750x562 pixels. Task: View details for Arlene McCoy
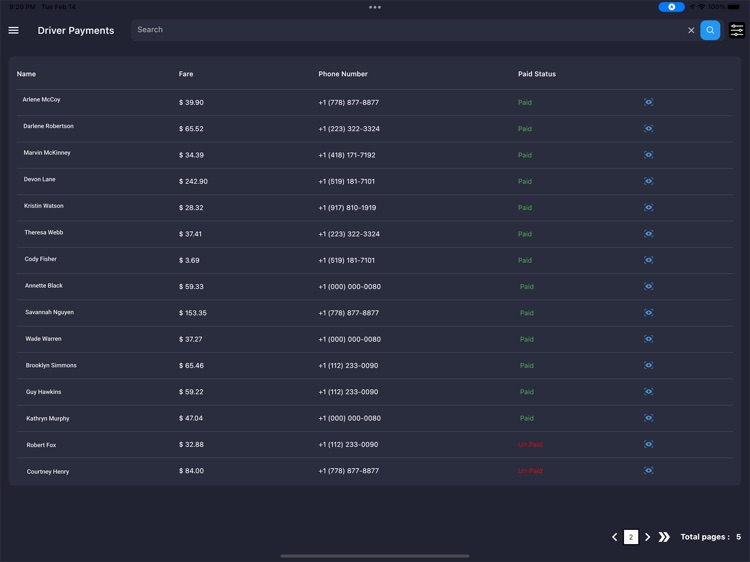[x=648, y=102]
